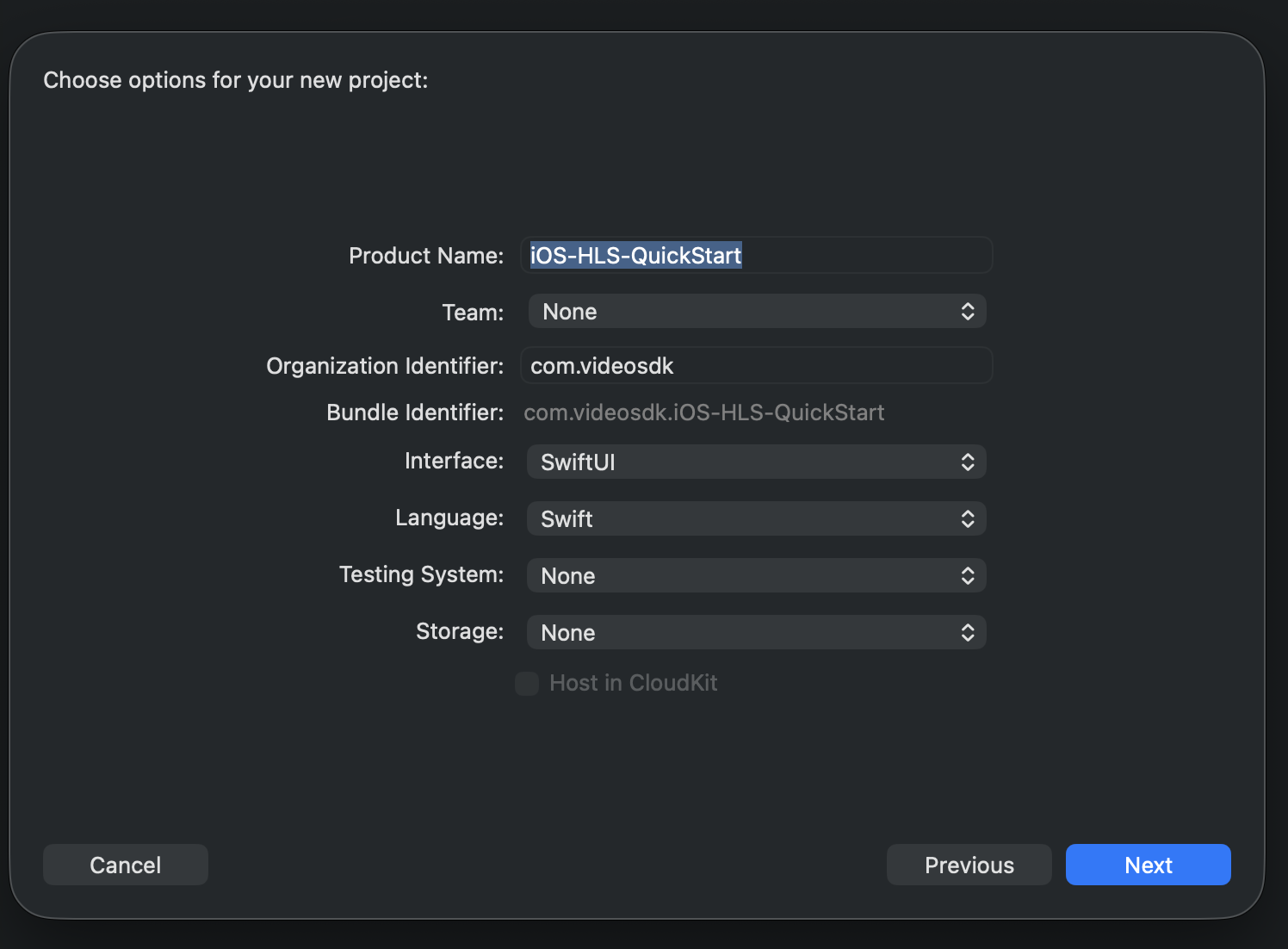The height and width of the screenshot is (949, 1288).
Task: Toggle the Host in CloudKit checkbox
Action: (527, 684)
